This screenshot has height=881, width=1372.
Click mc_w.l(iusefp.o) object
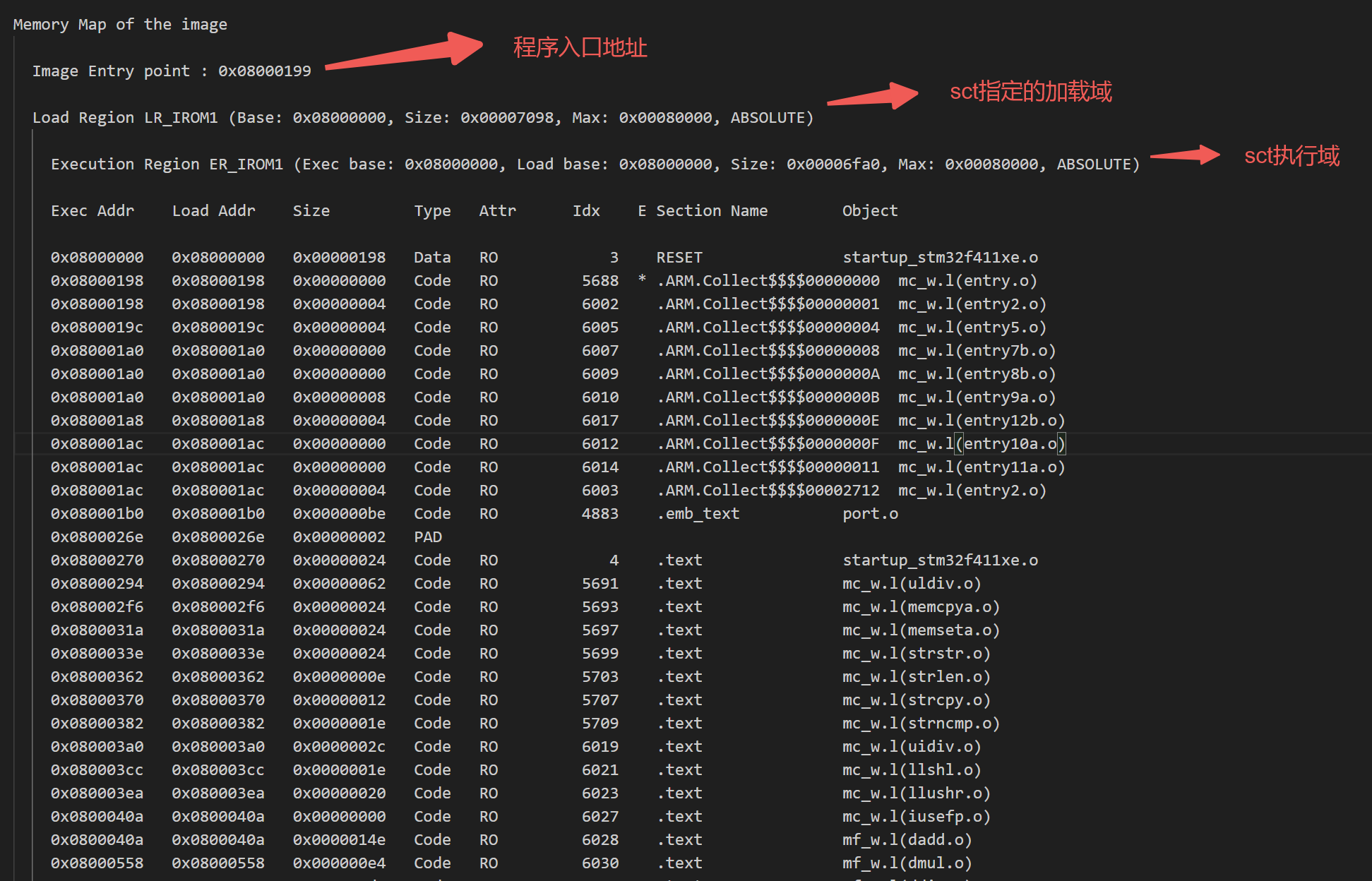917,817
